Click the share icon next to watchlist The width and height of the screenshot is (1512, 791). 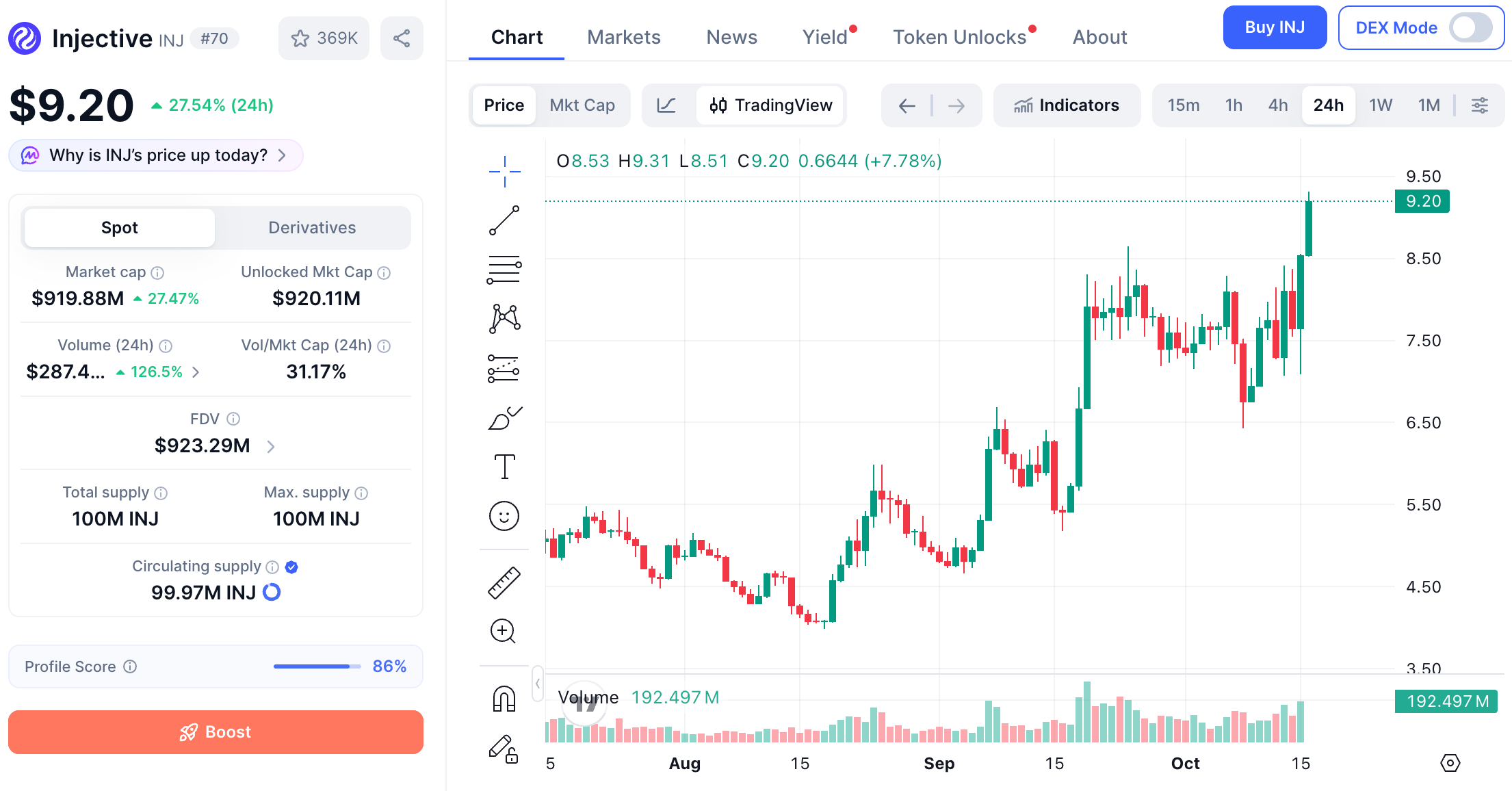(402, 38)
